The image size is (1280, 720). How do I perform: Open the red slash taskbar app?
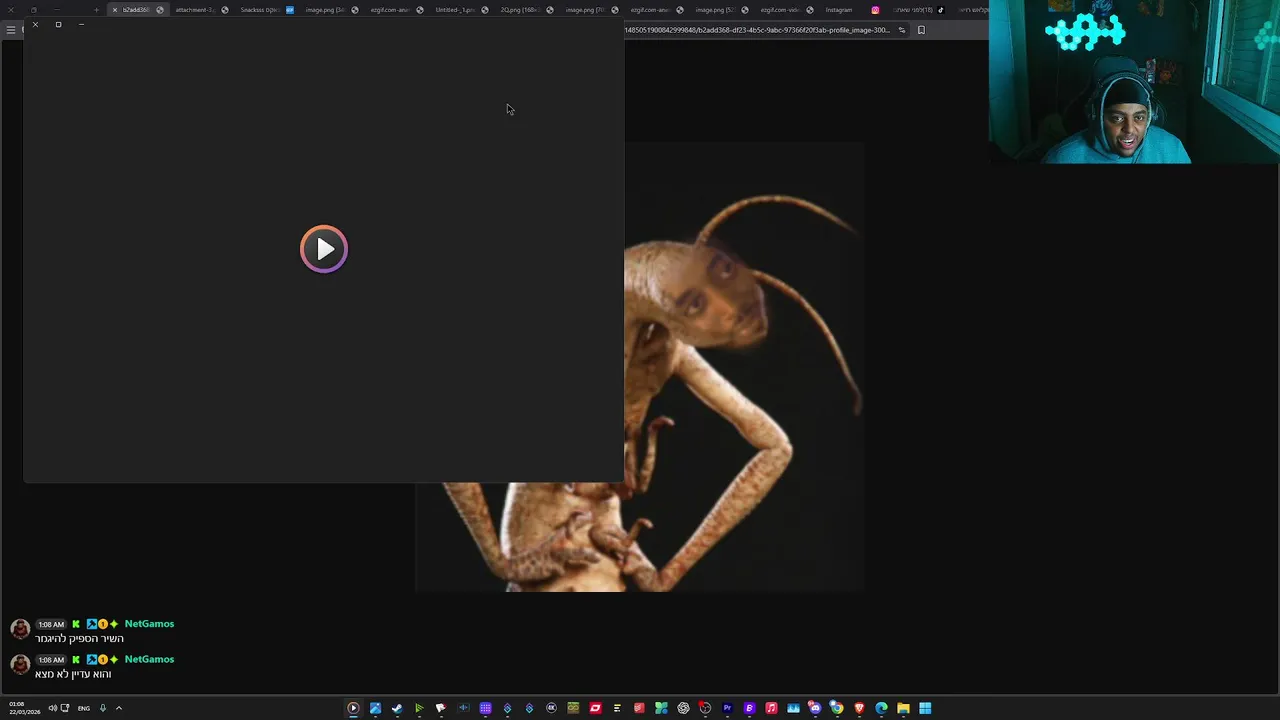point(595,708)
